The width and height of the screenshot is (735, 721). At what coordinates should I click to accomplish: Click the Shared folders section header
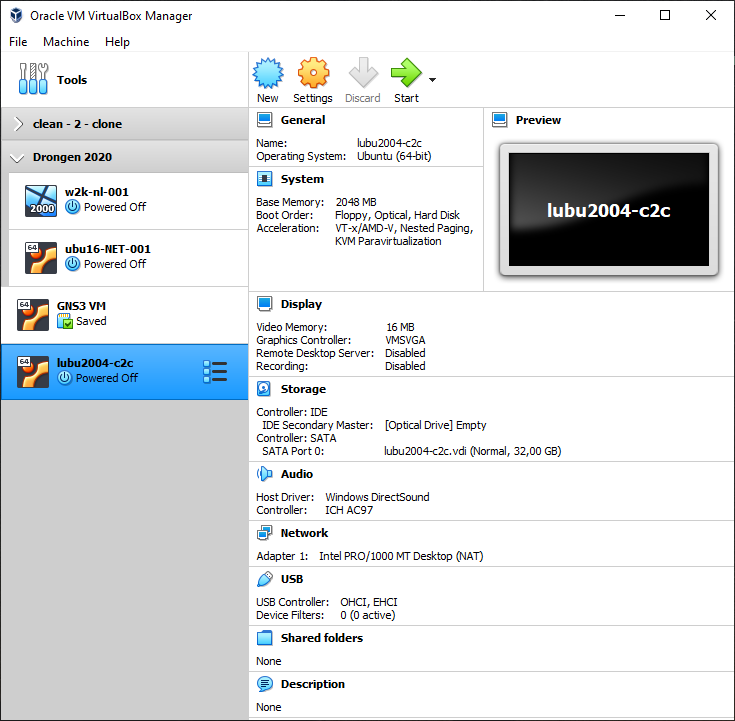point(321,638)
